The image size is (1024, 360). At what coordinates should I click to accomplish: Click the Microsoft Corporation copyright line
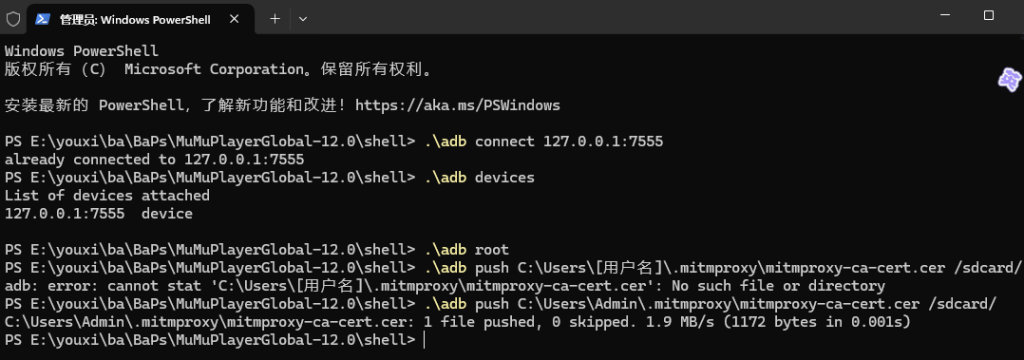[219, 69]
